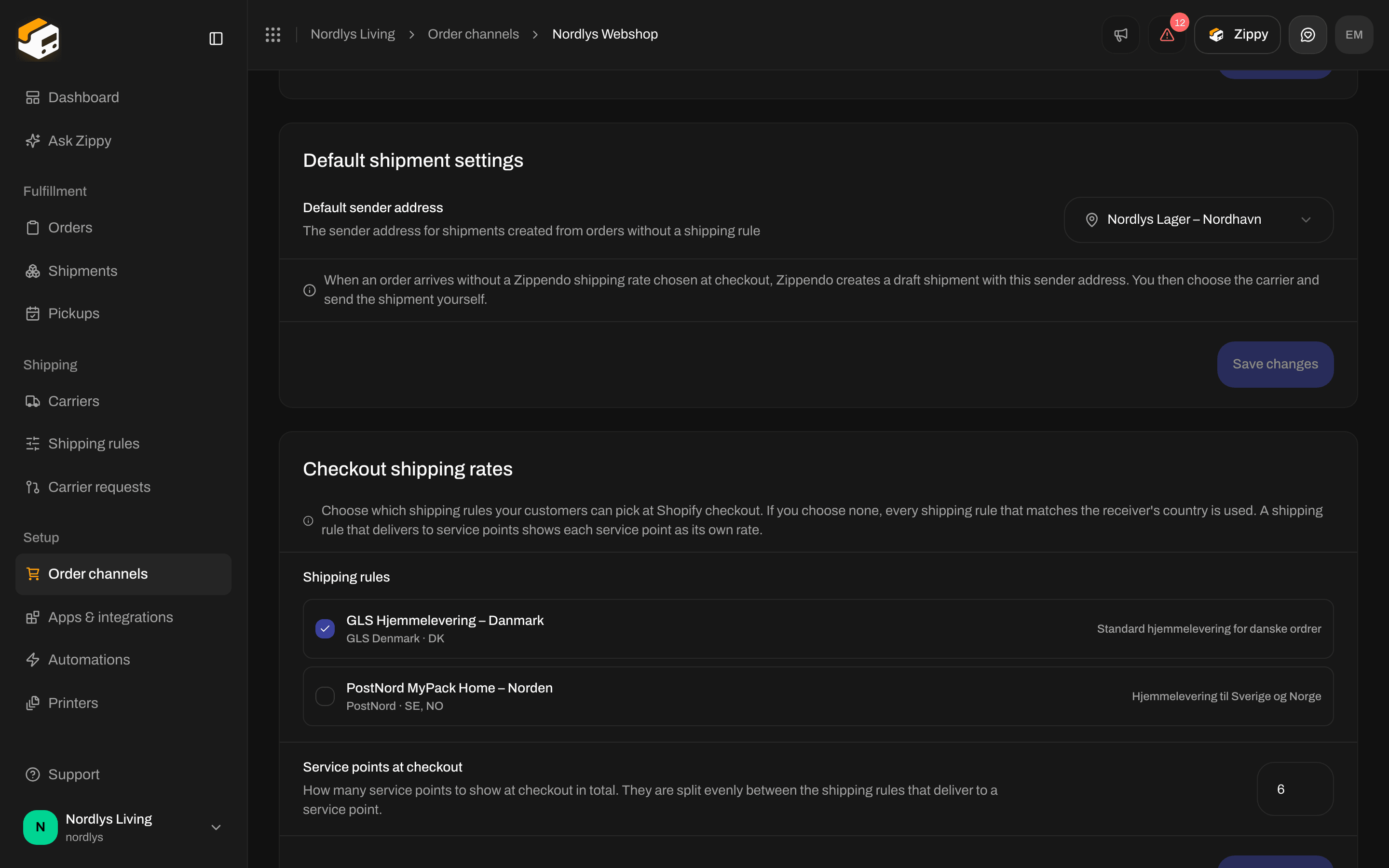
Task: Click the info icon beside checkout rates note
Action: [308, 521]
